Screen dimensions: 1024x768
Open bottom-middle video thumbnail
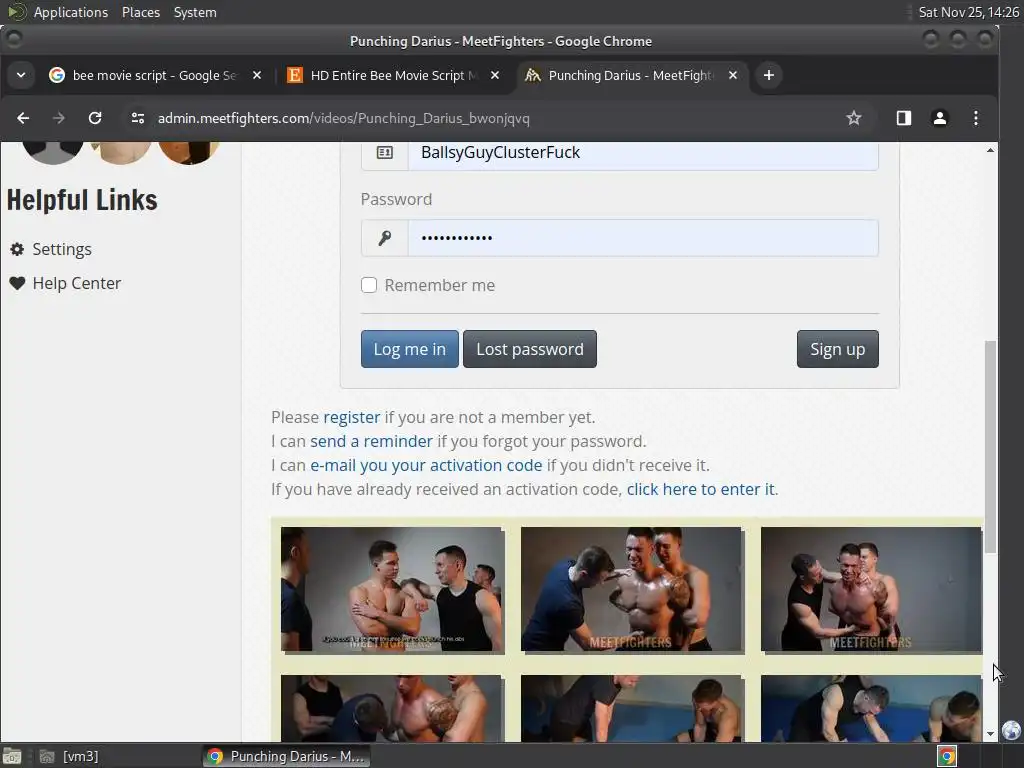(x=632, y=709)
